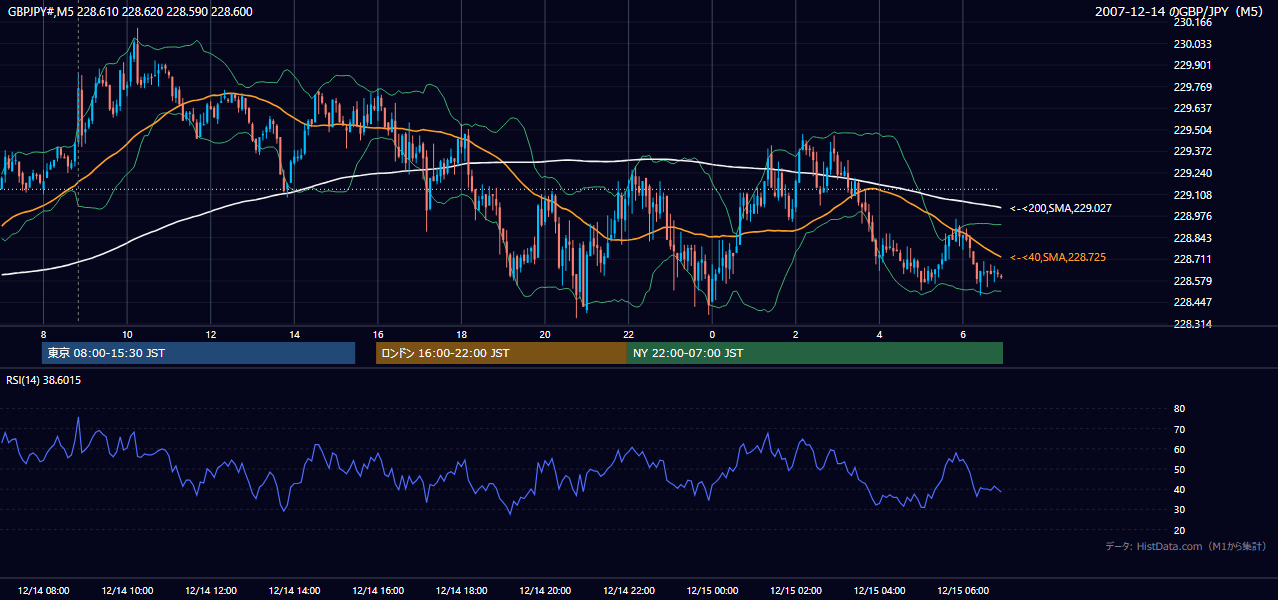Click the 12/15 04:00 time label
The image size is (1278, 600).
pyautogui.click(x=879, y=591)
